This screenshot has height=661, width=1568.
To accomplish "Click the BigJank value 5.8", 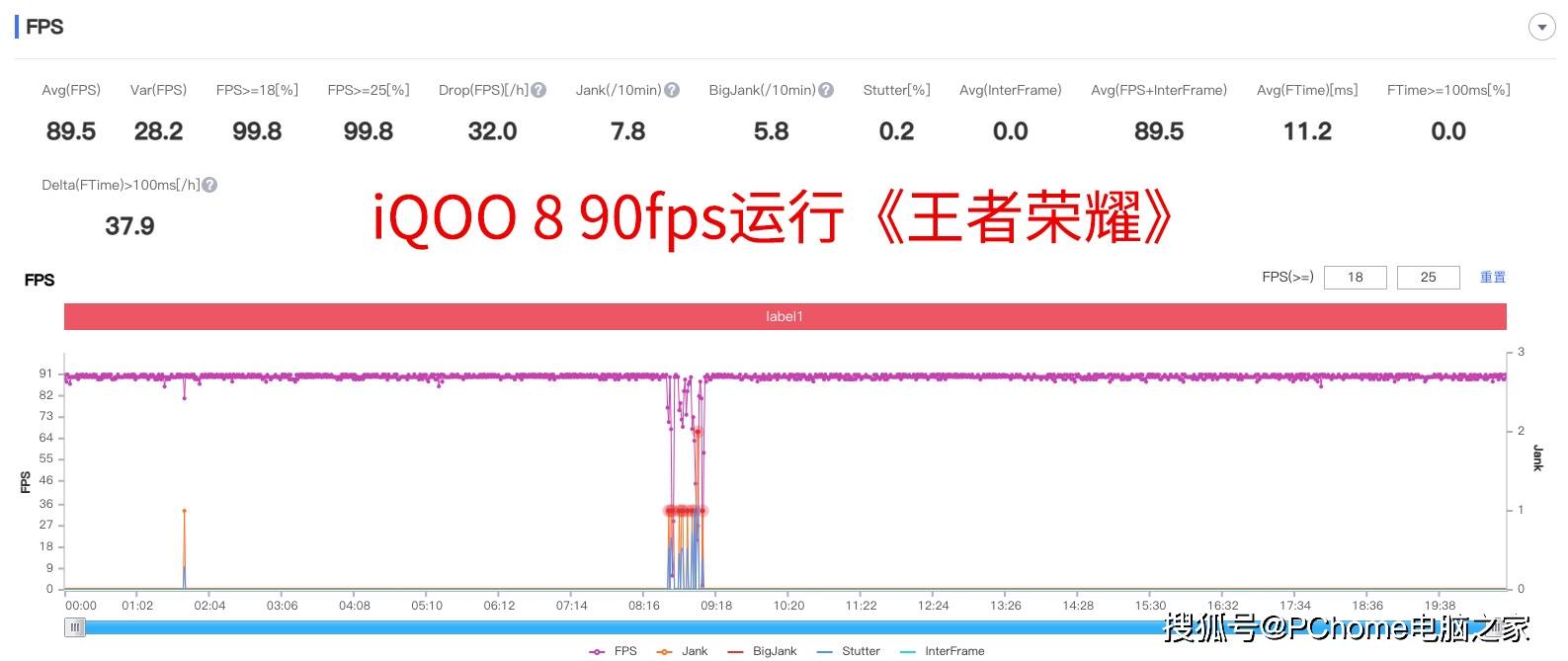I will pyautogui.click(x=771, y=131).
